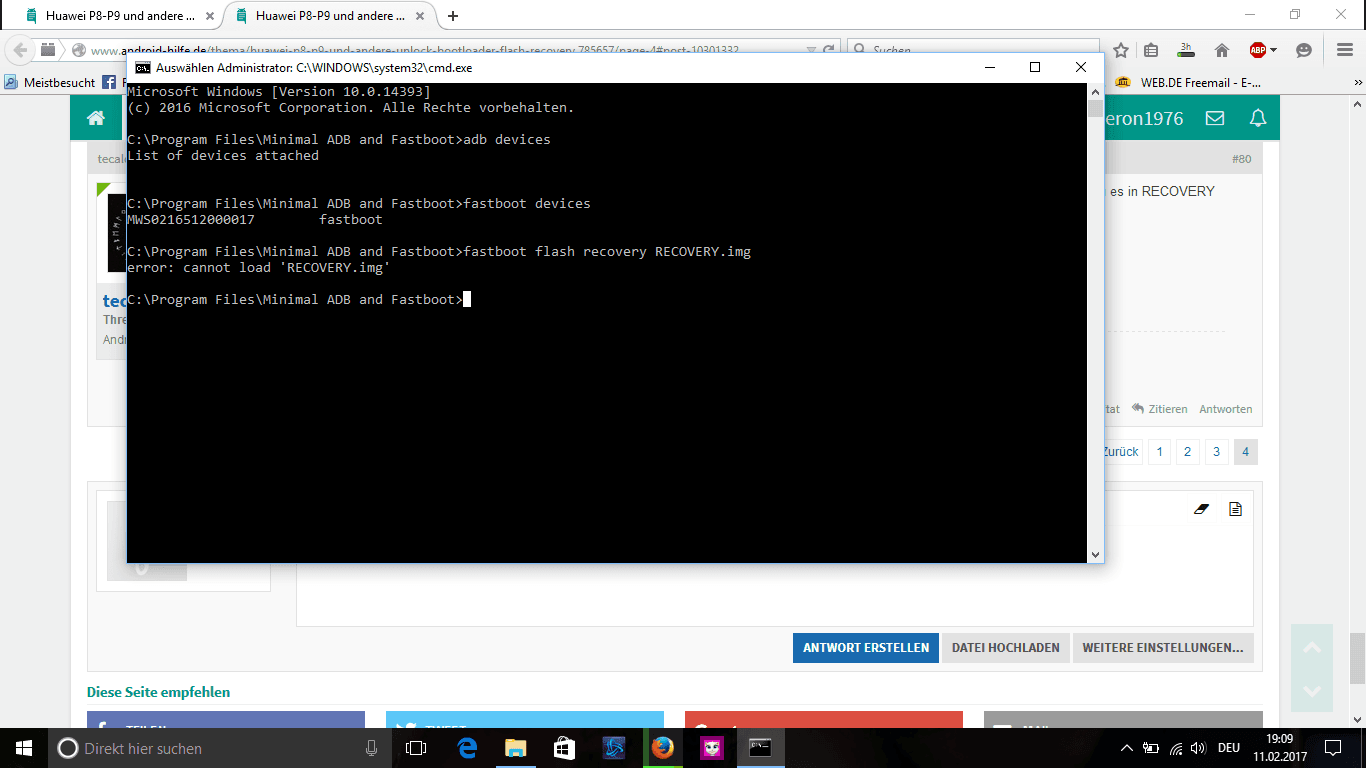Open the bookmarks list icon in Firefox
This screenshot has width=1366, height=768.
click(1151, 50)
